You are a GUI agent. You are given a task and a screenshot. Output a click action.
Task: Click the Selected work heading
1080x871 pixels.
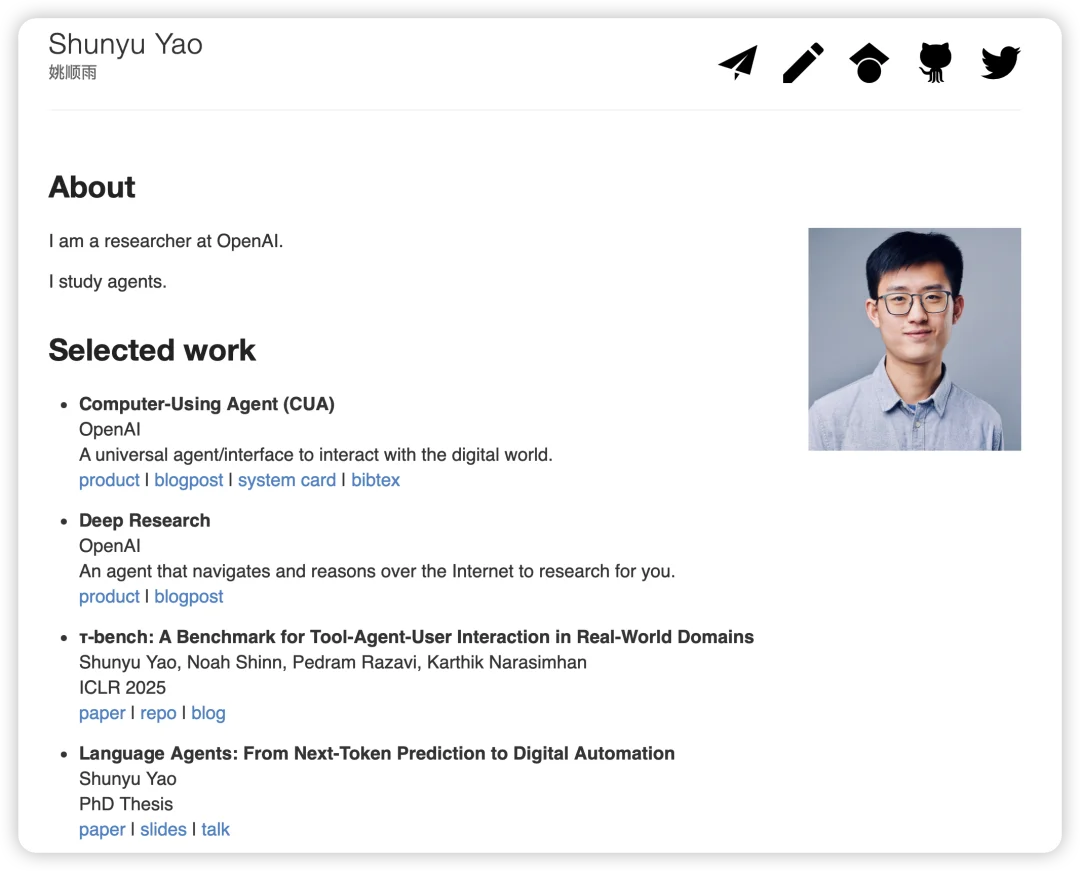[152, 350]
